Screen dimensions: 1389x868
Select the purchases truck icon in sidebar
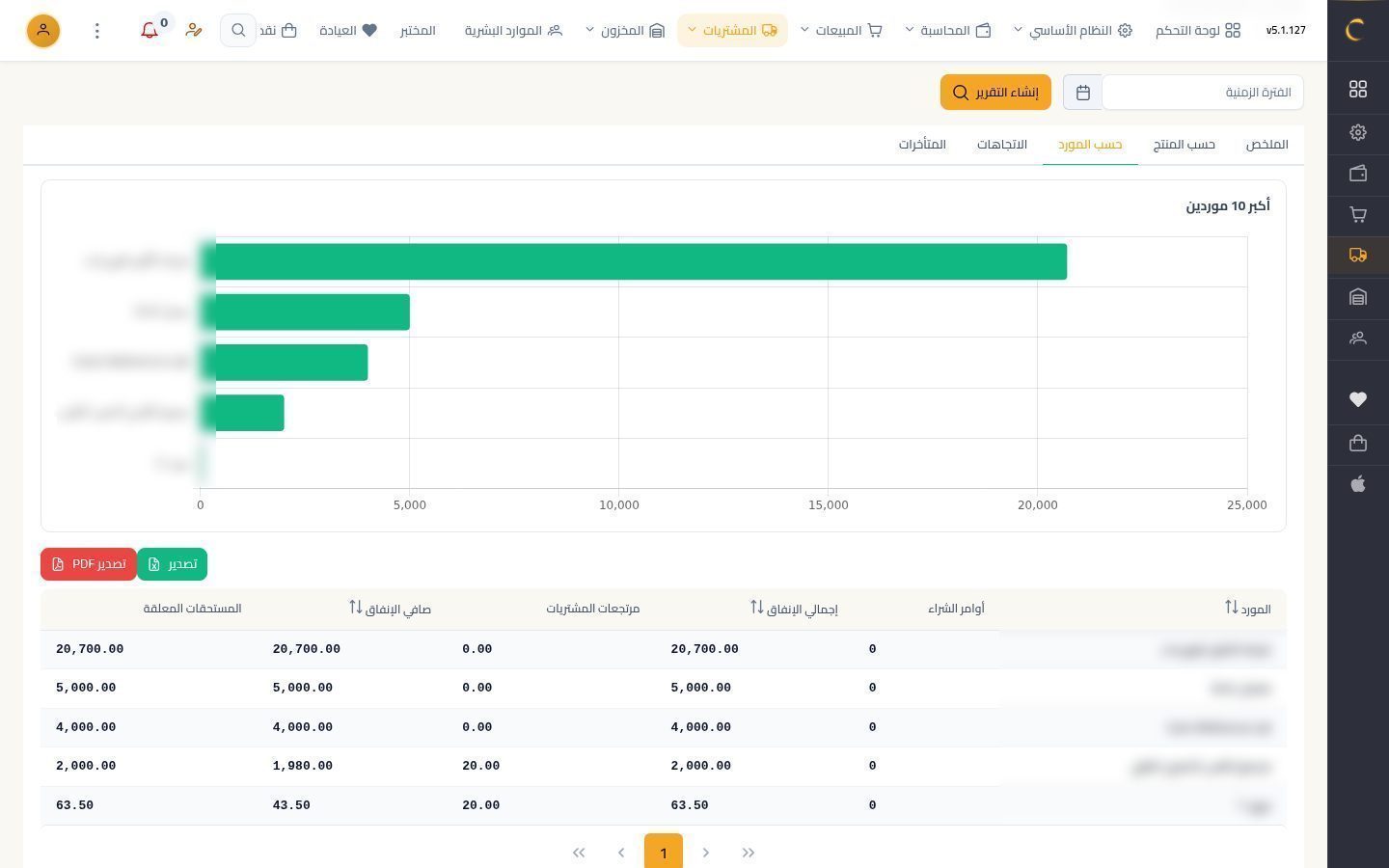1358,255
